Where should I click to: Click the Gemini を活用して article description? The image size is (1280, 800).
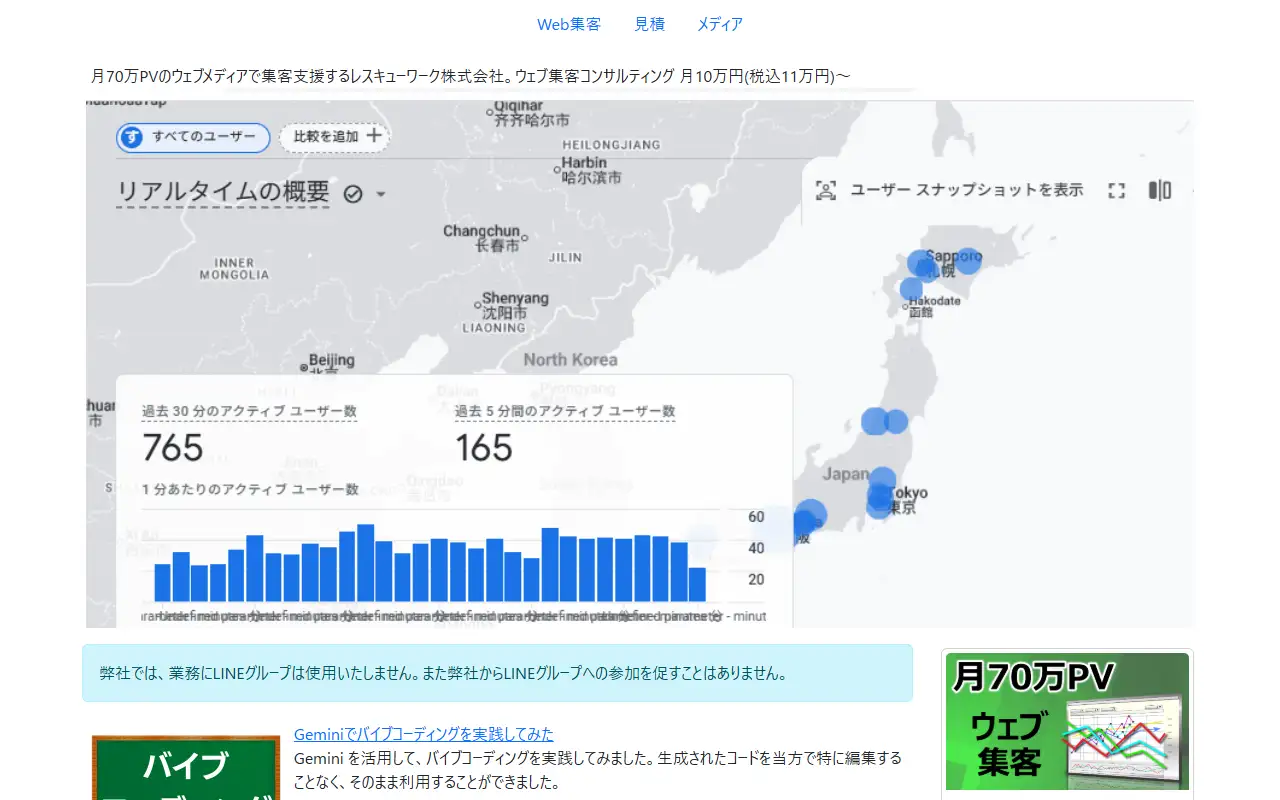point(598,770)
